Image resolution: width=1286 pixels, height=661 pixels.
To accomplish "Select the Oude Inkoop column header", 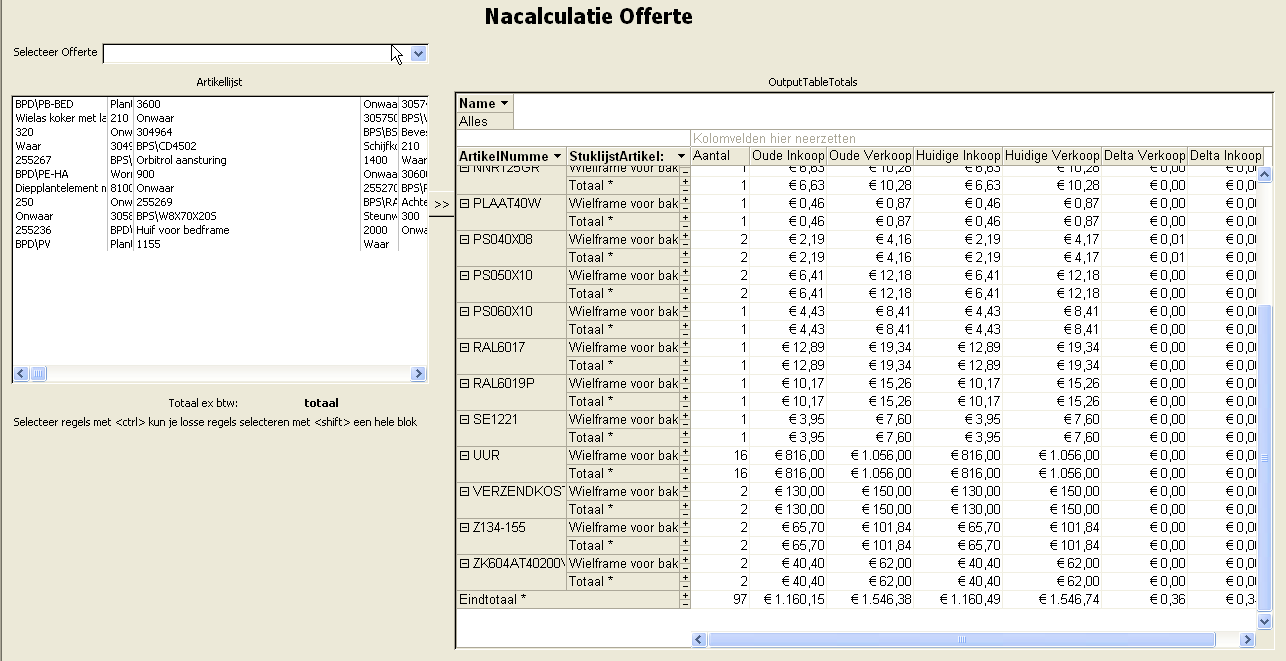I will 788,156.
